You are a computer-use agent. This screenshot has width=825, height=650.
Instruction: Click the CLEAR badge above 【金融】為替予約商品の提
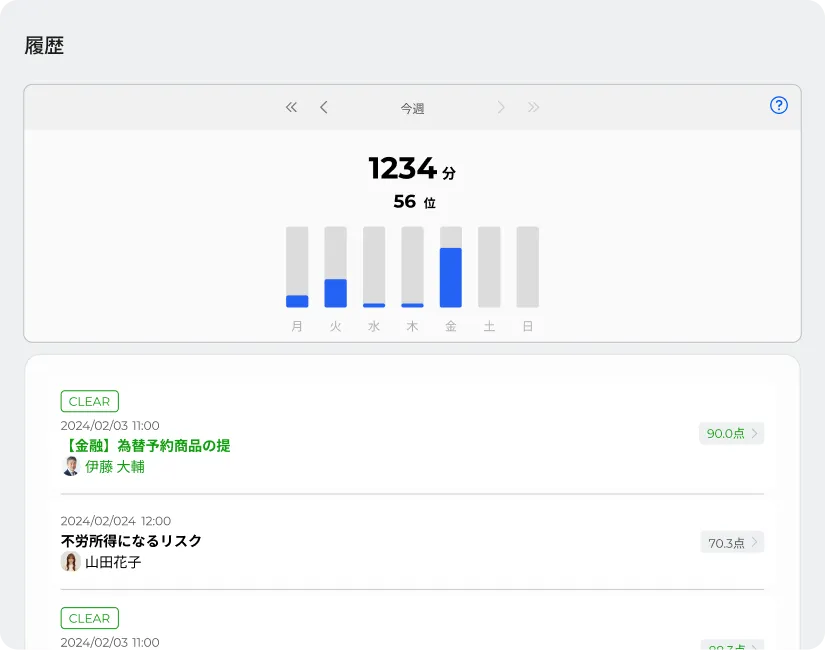tap(89, 402)
